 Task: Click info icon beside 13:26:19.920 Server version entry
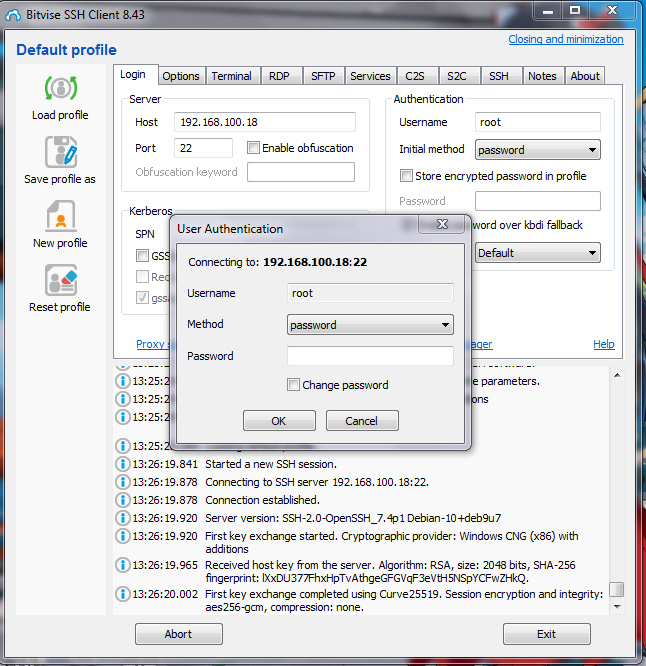tap(123, 518)
